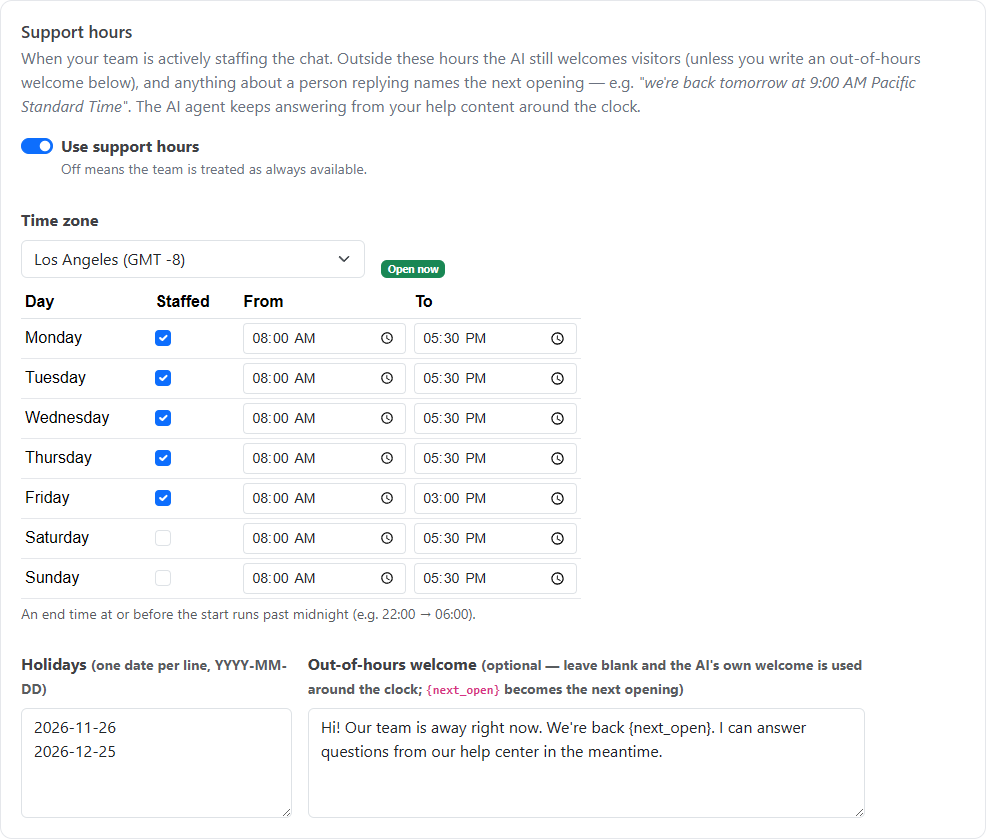Open the Saturday From clock icon

(387, 538)
